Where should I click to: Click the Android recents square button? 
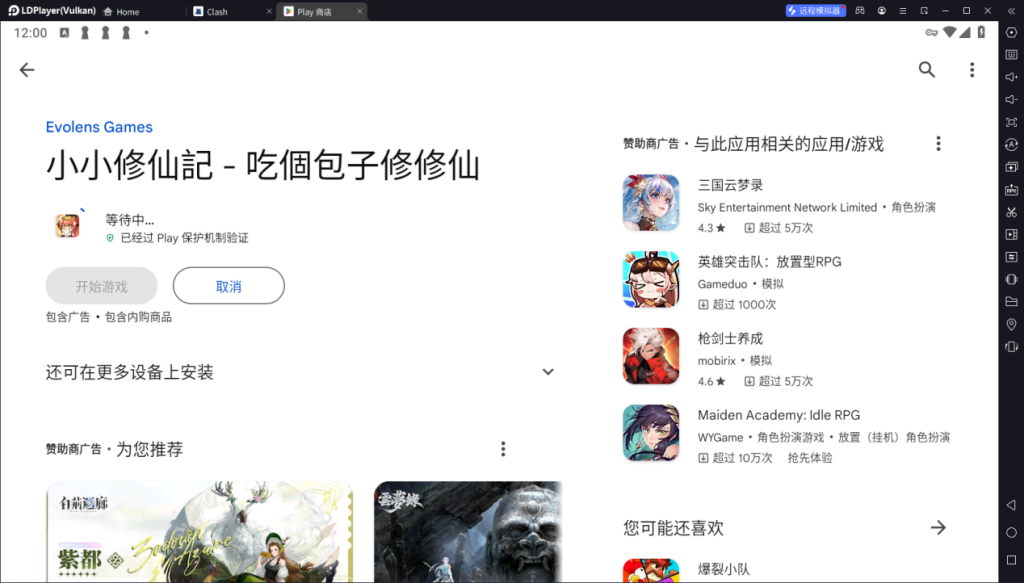pos(1012,560)
